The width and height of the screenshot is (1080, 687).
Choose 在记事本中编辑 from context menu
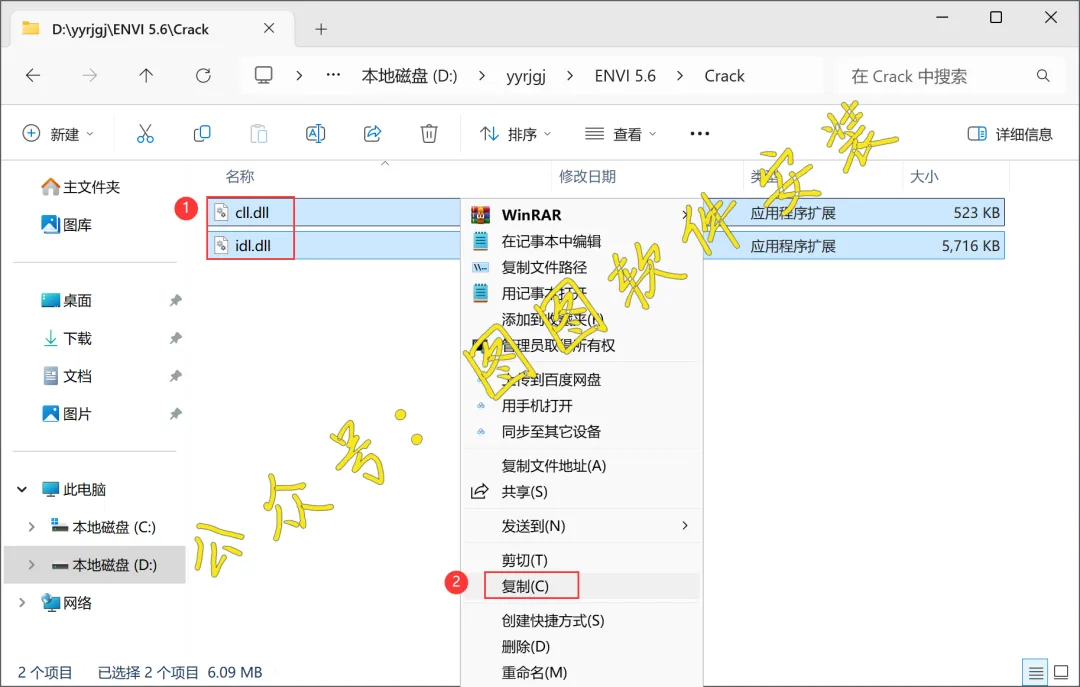click(551, 241)
